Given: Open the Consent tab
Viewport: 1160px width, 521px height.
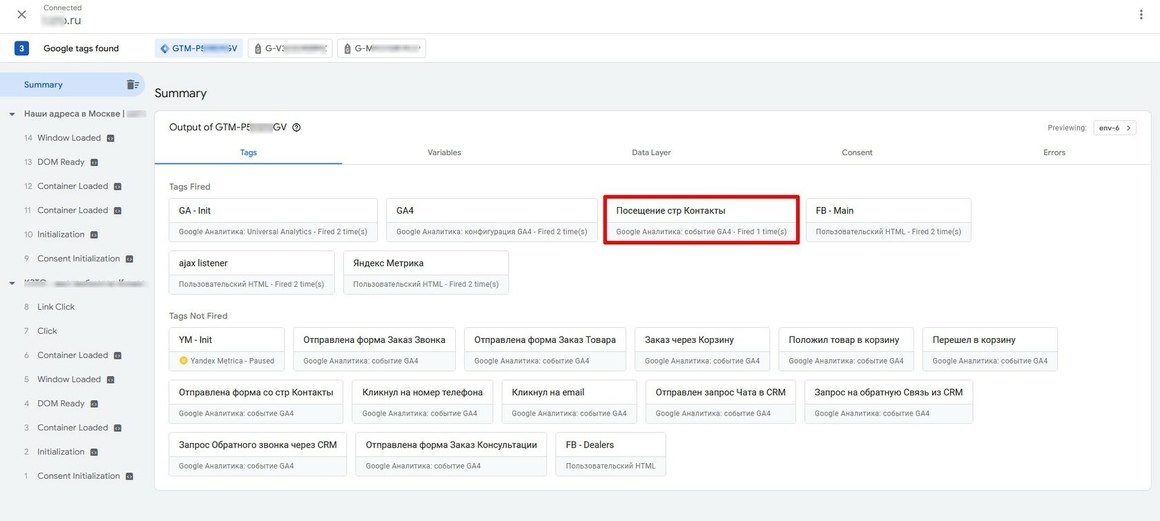Looking at the screenshot, I should 857,152.
